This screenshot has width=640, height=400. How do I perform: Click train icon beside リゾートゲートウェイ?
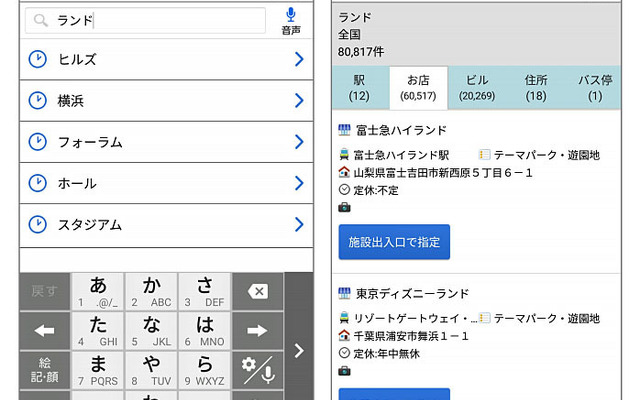(x=344, y=318)
